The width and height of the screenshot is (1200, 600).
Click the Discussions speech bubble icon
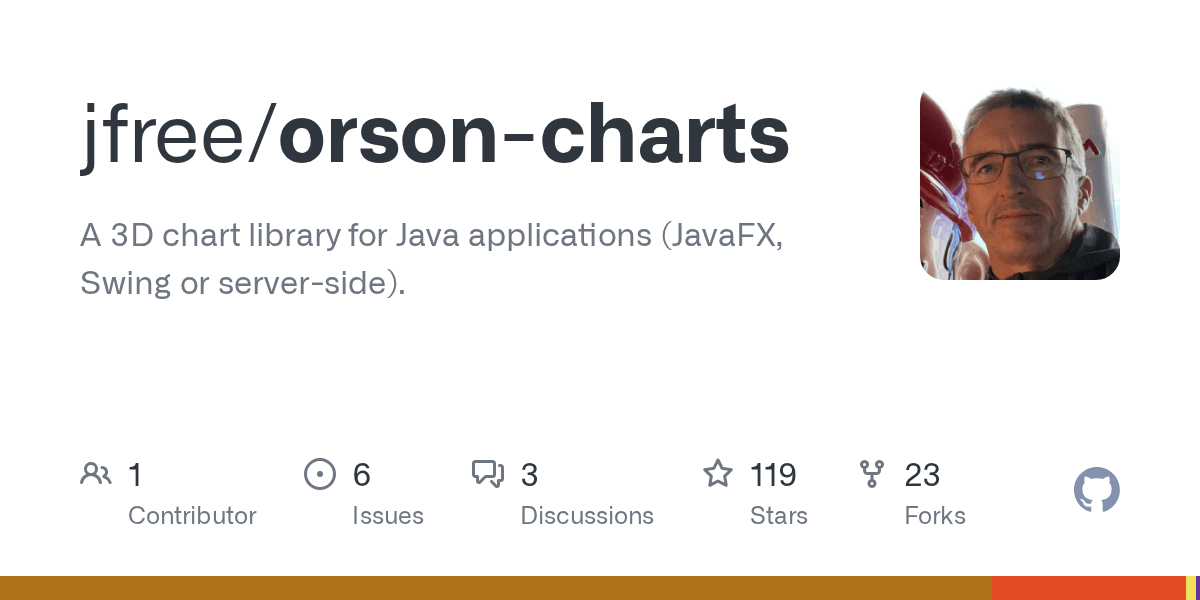point(488,474)
